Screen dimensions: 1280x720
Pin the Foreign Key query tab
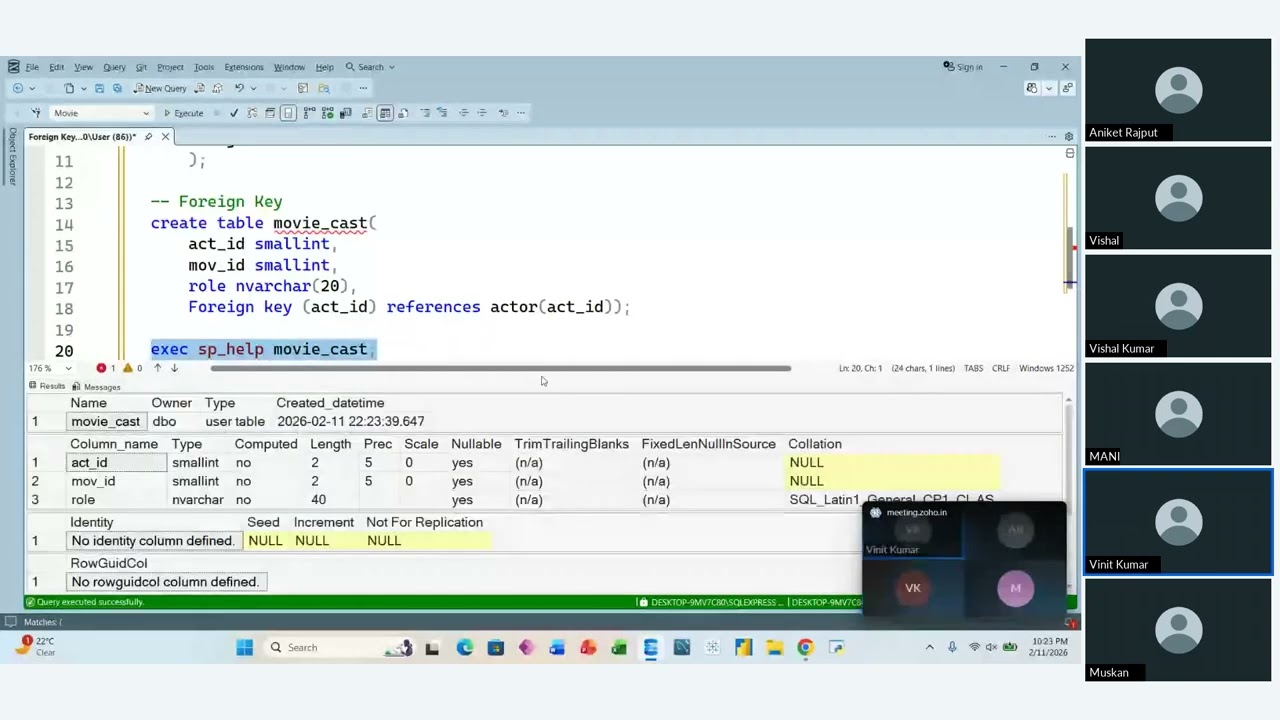(x=148, y=137)
